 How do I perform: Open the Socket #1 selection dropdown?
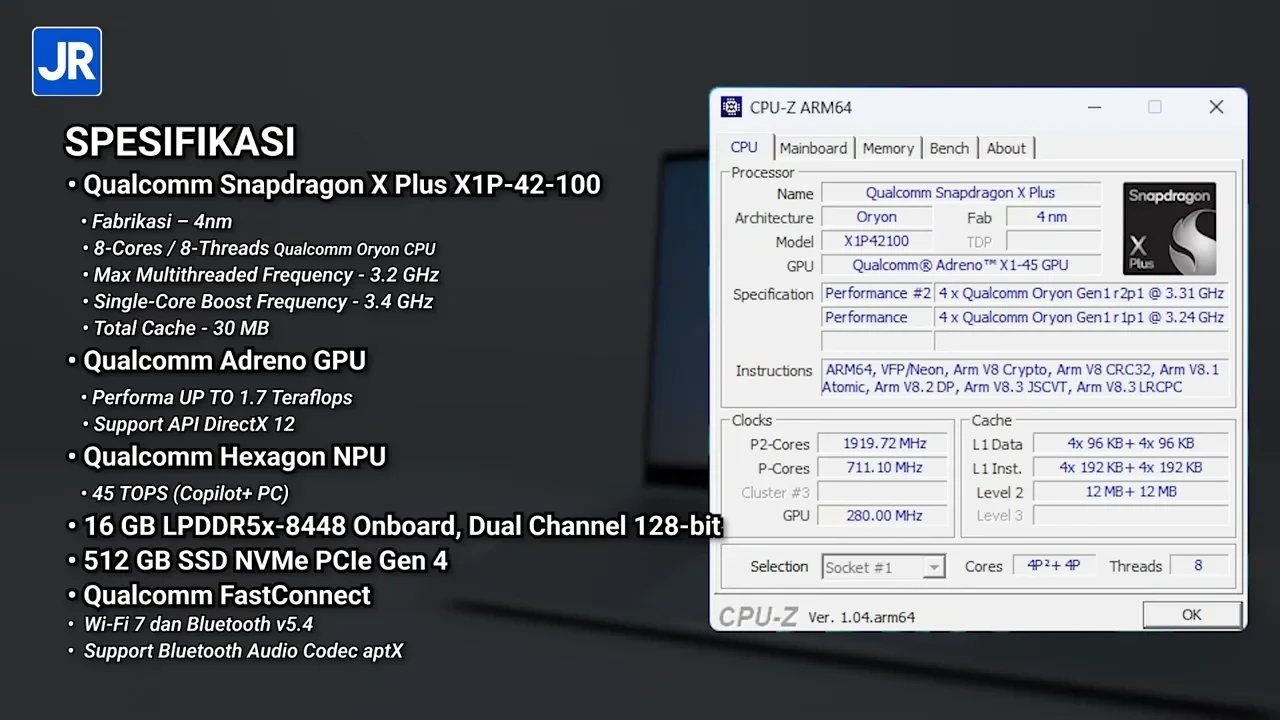(883, 567)
